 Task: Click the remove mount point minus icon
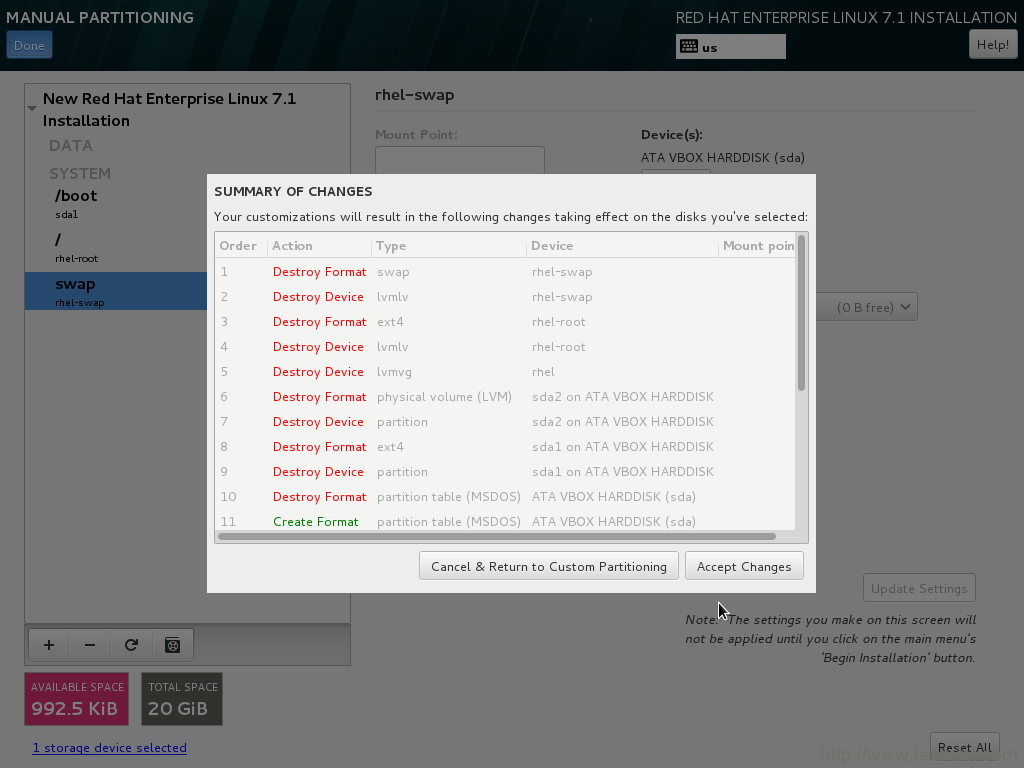90,645
